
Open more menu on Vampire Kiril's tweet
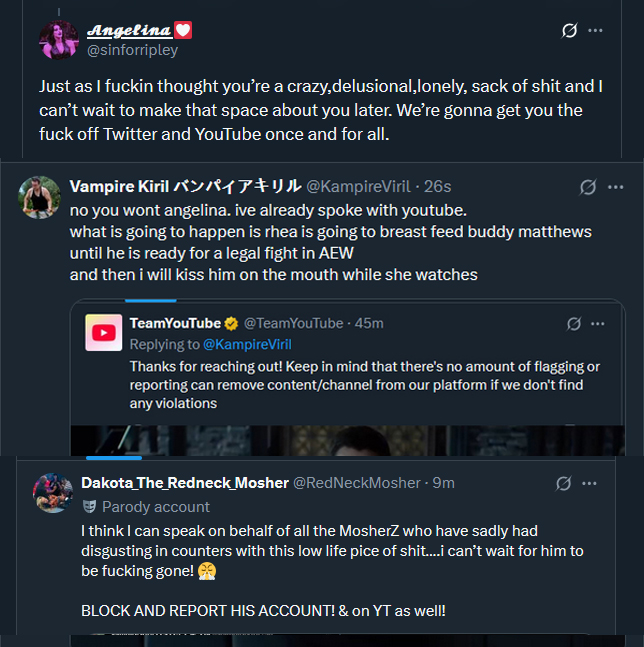click(x=615, y=187)
